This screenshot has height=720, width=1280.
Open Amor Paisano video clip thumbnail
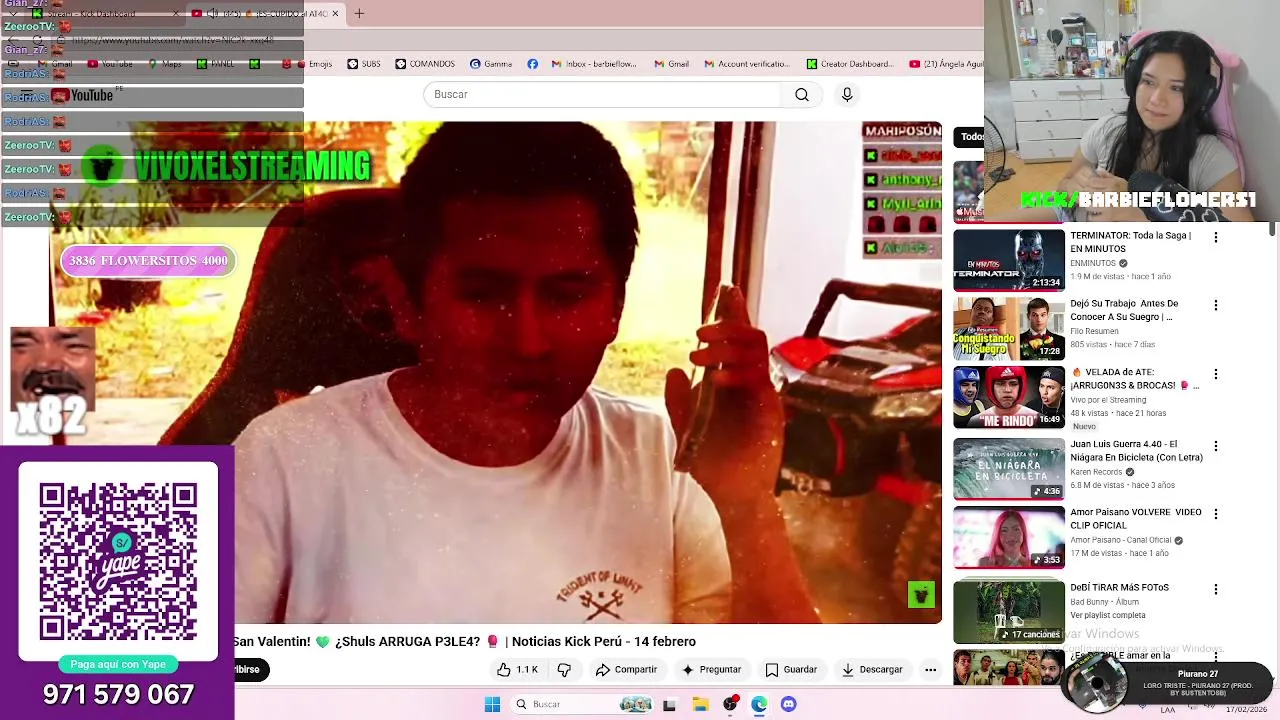click(1008, 537)
